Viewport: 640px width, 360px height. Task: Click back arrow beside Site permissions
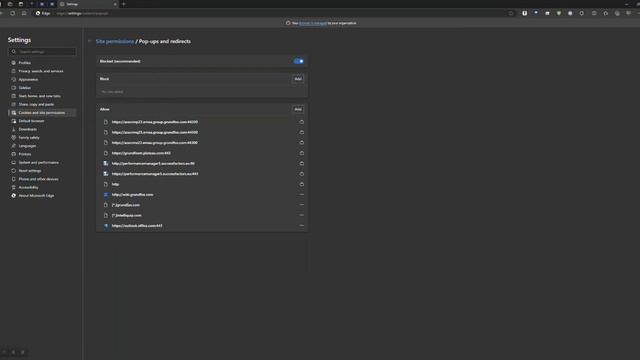[89, 41]
